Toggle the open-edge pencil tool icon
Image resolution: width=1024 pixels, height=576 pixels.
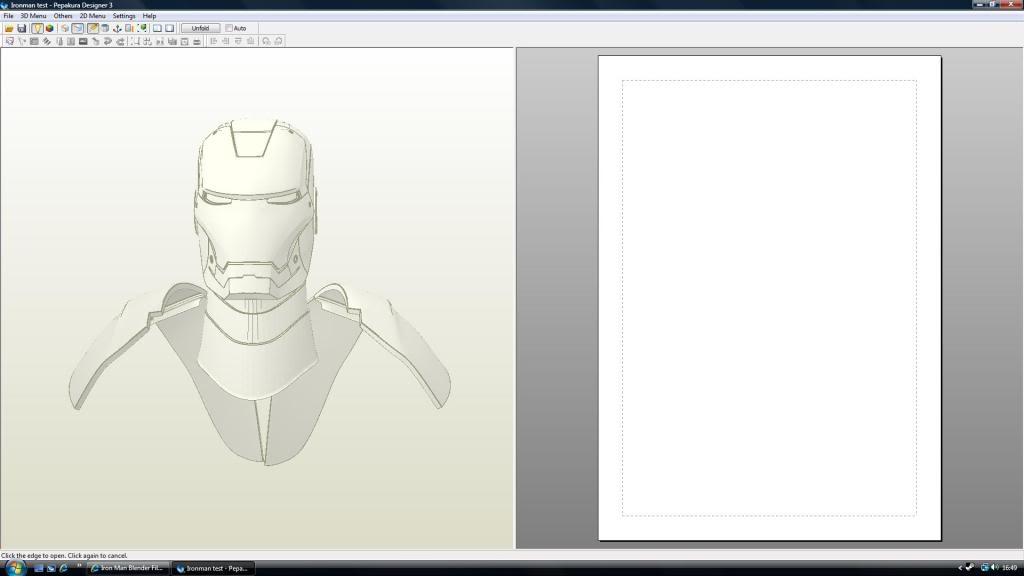93,28
